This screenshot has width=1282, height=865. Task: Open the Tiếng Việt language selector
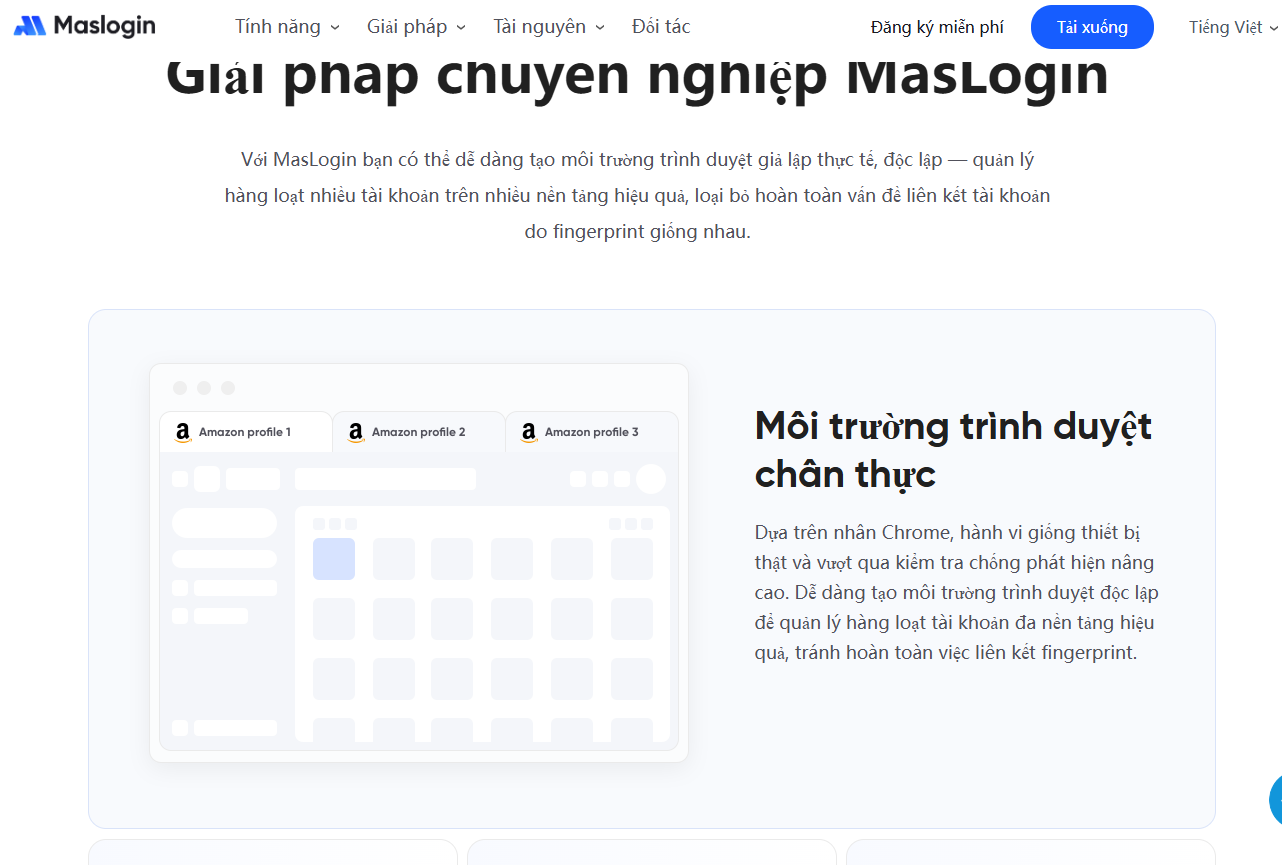(1232, 27)
